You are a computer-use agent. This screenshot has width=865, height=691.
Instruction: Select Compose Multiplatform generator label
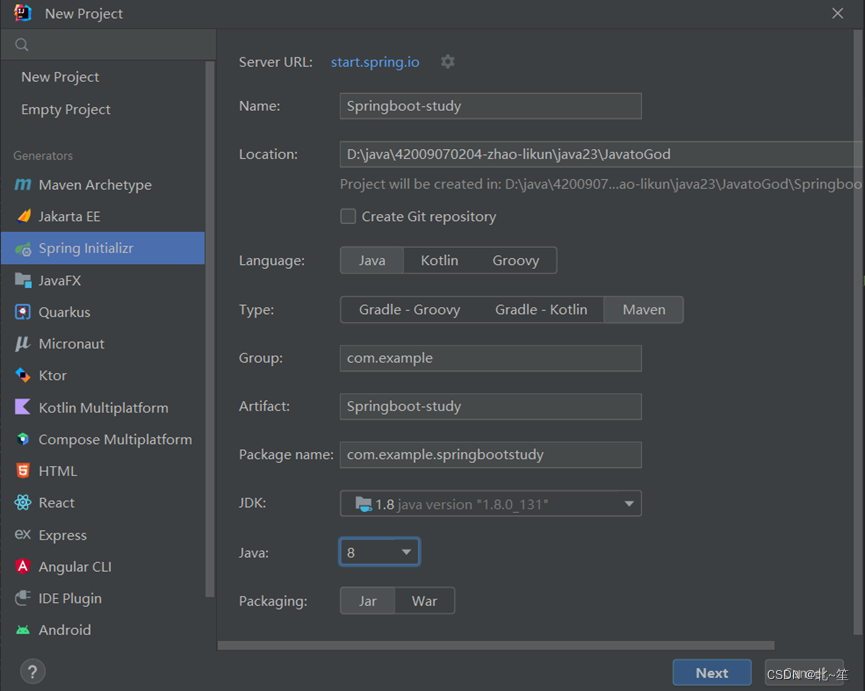[x=115, y=440]
